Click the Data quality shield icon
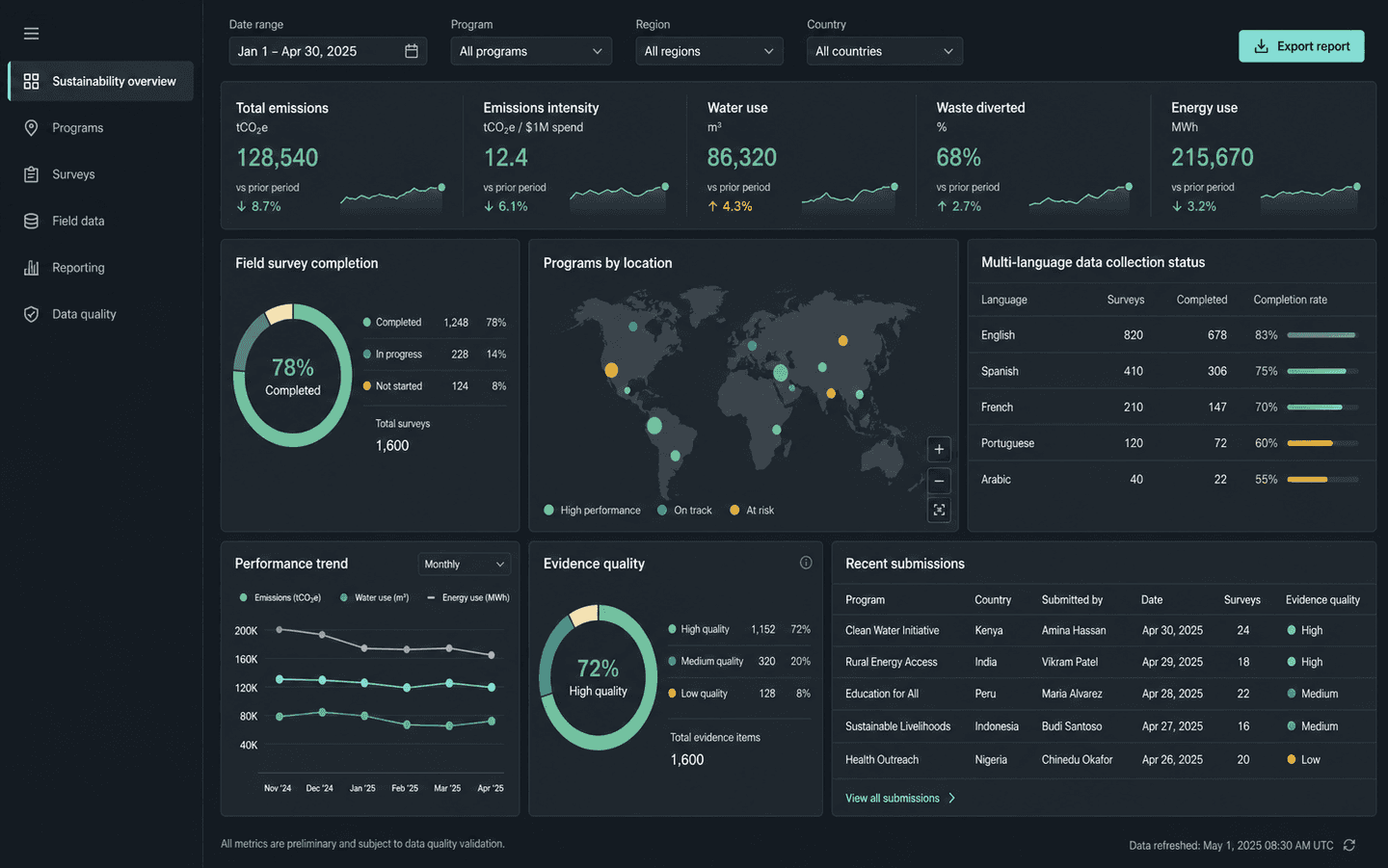1388x868 pixels. (x=31, y=314)
